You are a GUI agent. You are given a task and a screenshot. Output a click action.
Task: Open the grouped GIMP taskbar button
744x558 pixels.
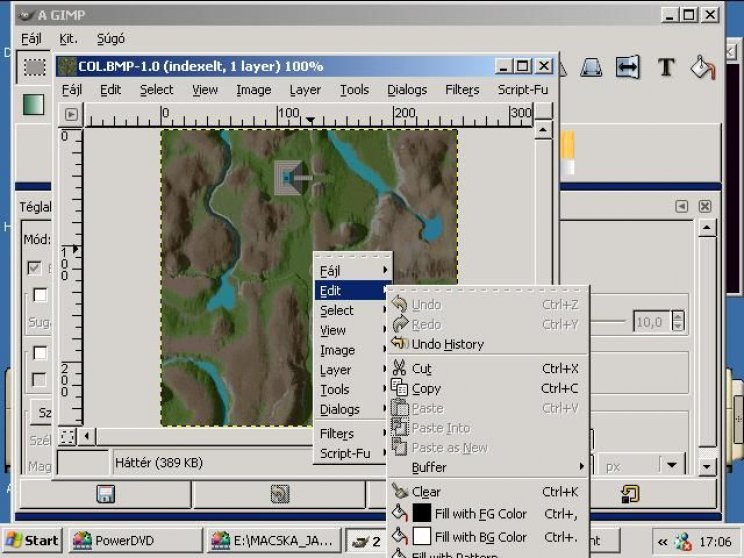click(365, 540)
